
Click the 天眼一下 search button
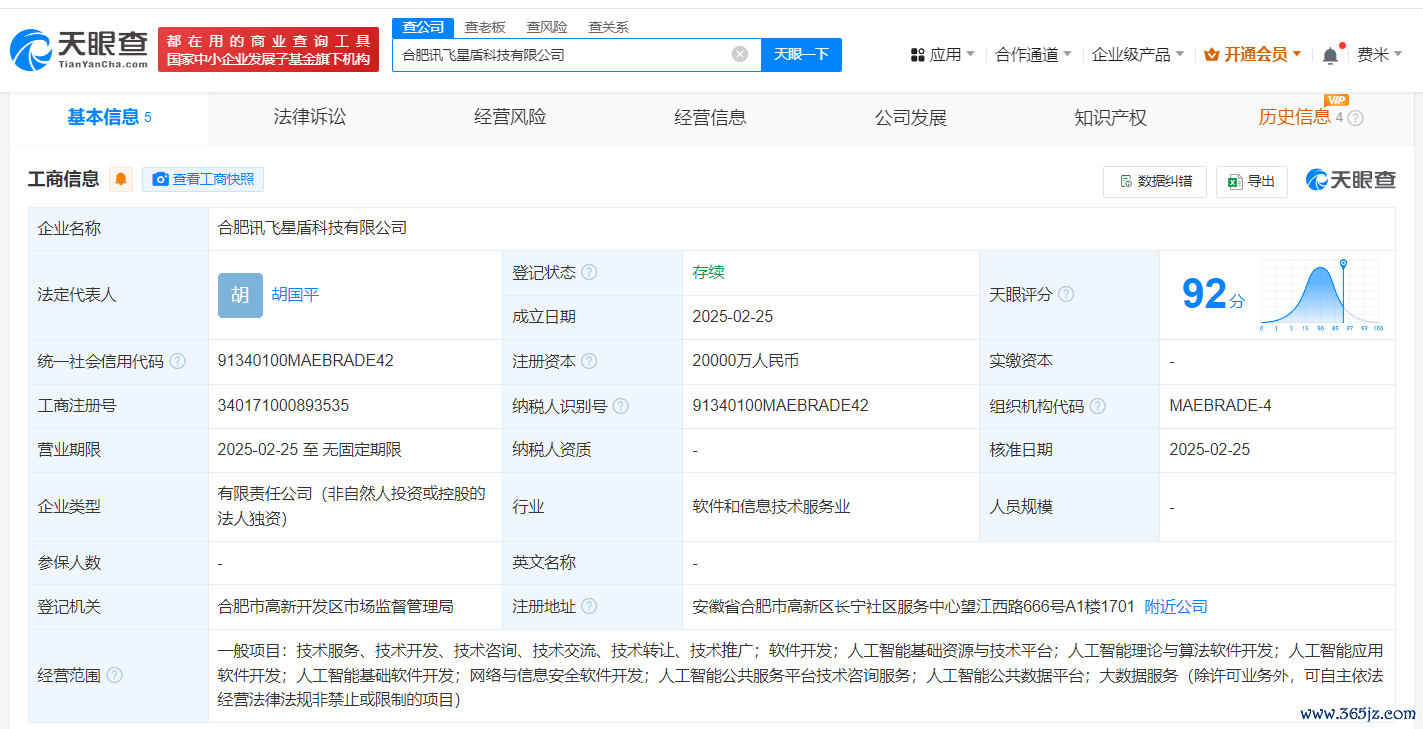tap(801, 54)
